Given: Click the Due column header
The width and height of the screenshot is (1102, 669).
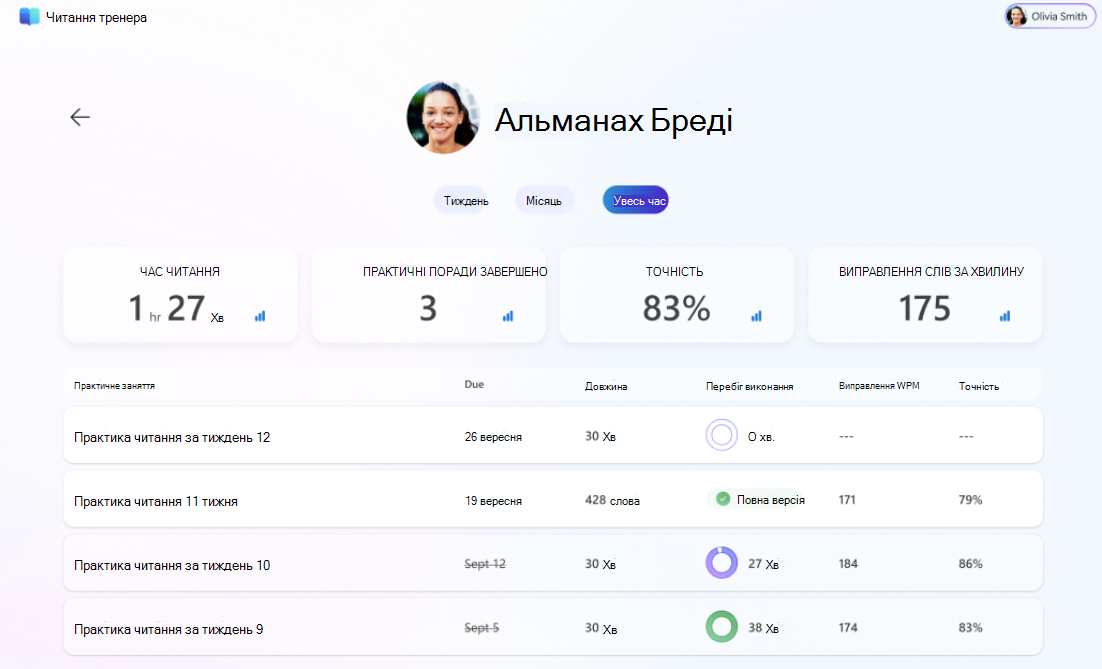Looking at the screenshot, I should pos(474,384).
